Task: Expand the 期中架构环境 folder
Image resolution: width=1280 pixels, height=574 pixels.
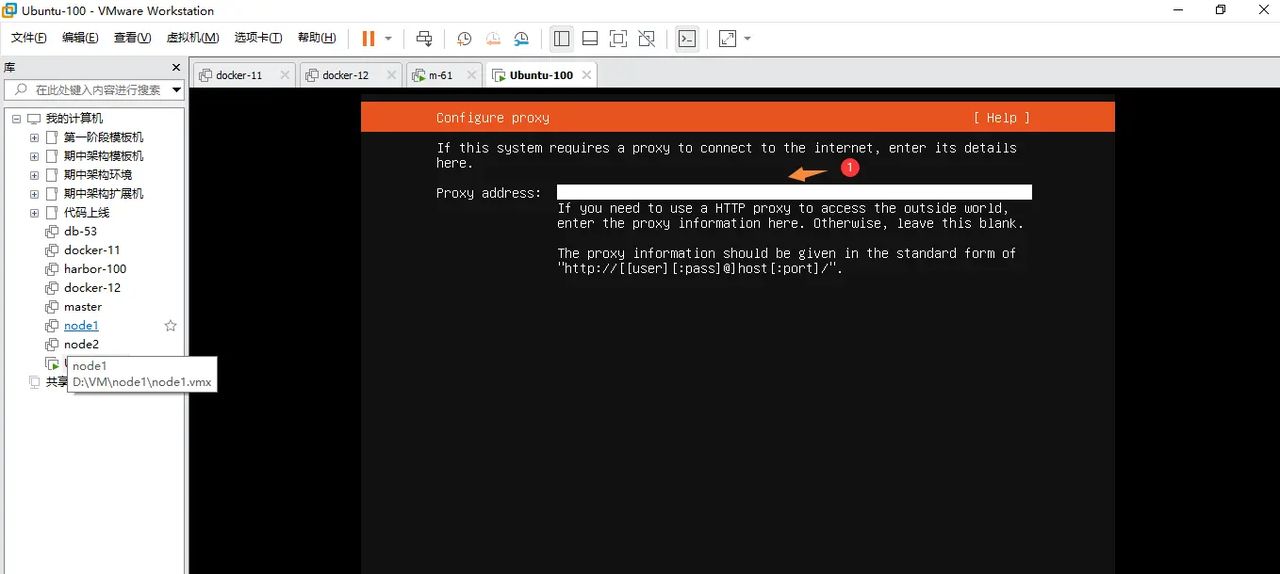Action: click(34, 175)
